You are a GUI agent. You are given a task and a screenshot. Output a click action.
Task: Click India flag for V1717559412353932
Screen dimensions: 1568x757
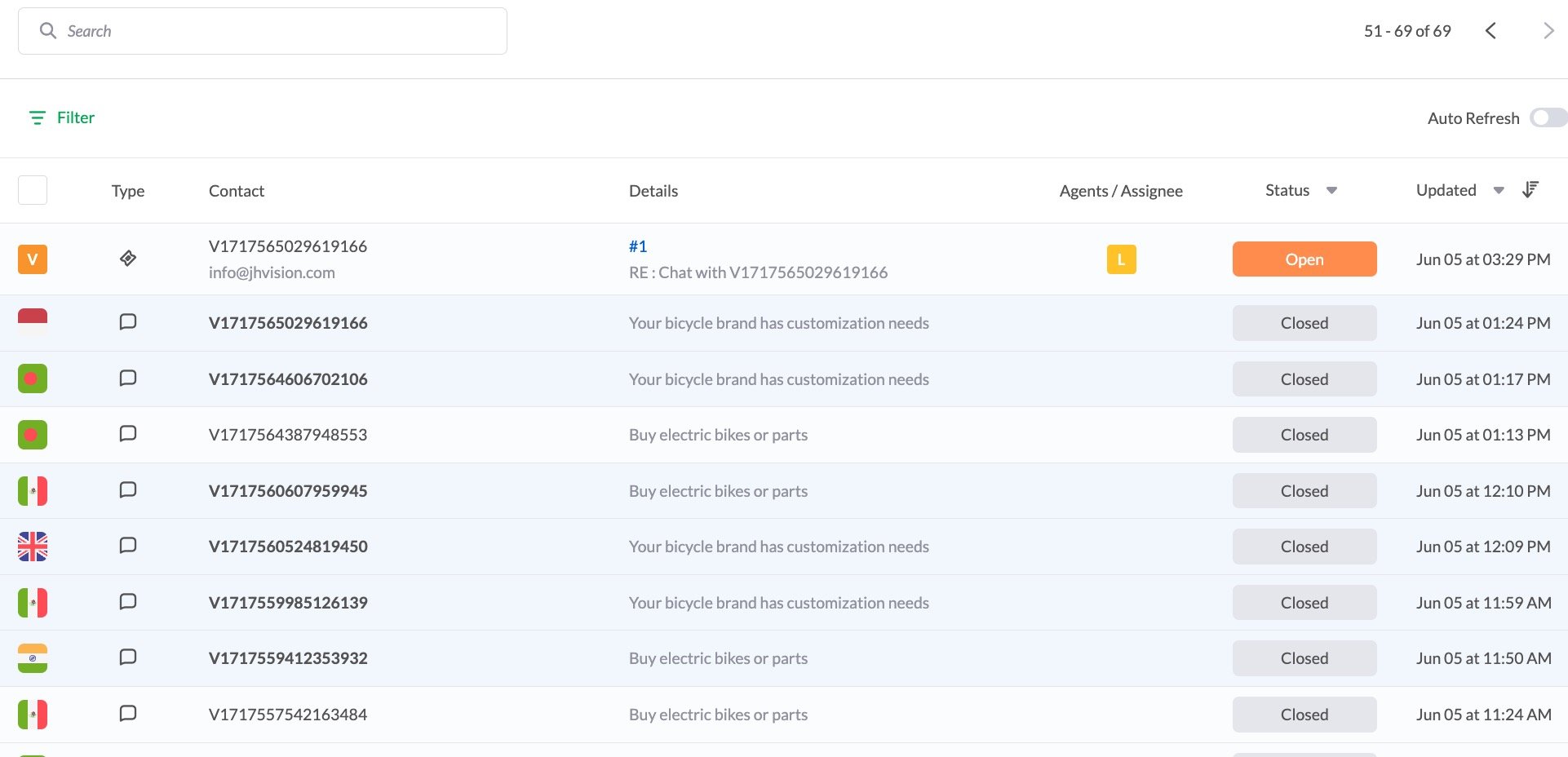33,658
